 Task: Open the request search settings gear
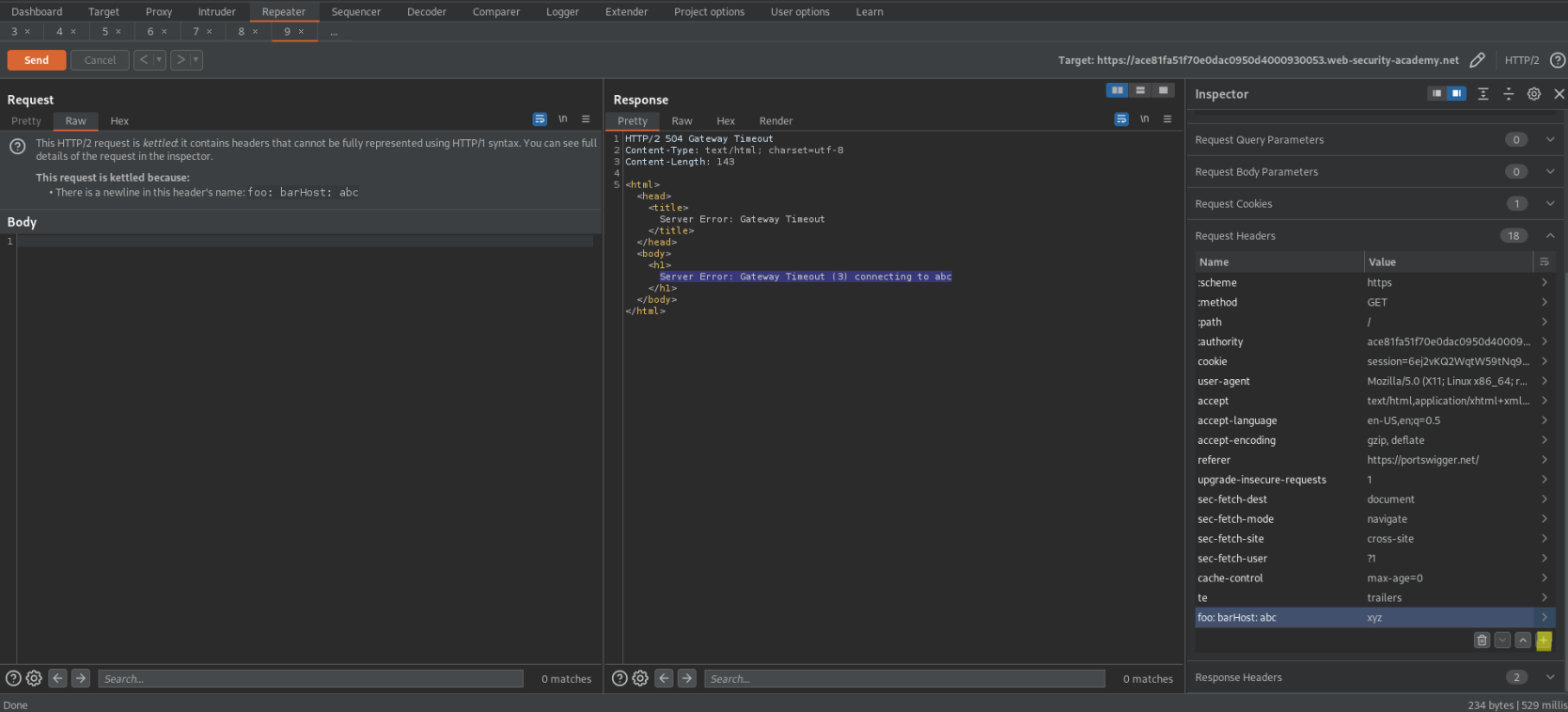click(x=34, y=678)
